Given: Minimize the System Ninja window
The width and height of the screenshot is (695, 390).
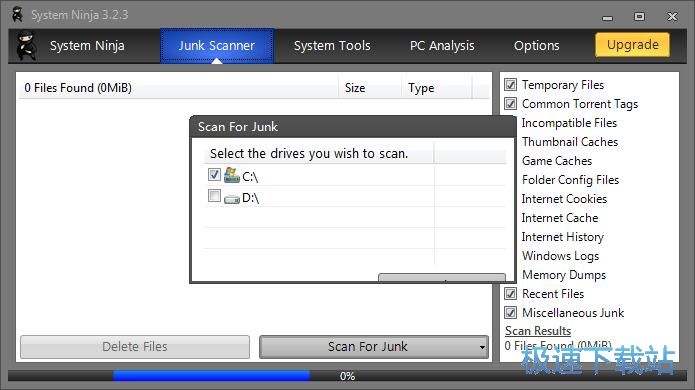Looking at the screenshot, I should (x=607, y=18).
